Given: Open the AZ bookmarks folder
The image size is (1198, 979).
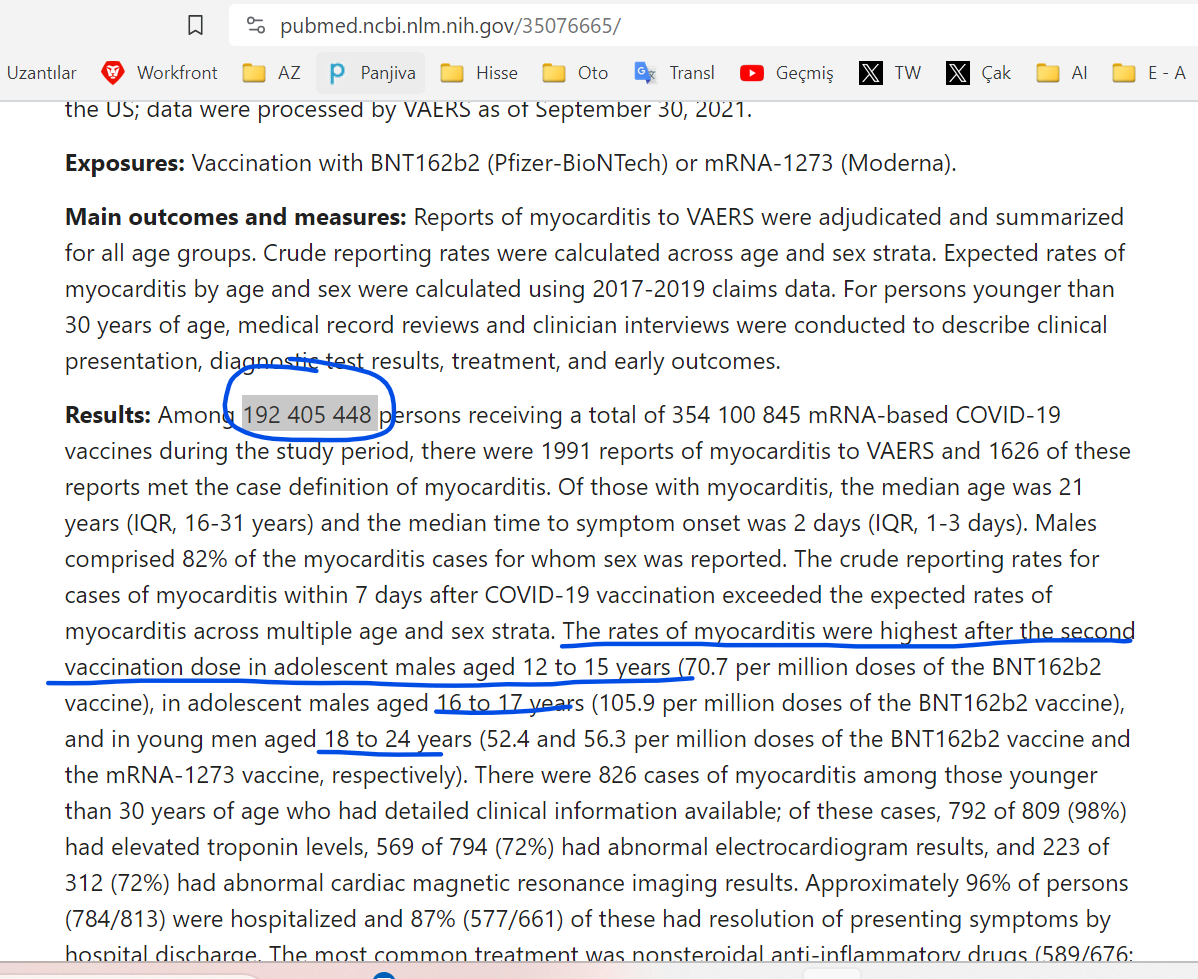Looking at the screenshot, I should click(271, 73).
